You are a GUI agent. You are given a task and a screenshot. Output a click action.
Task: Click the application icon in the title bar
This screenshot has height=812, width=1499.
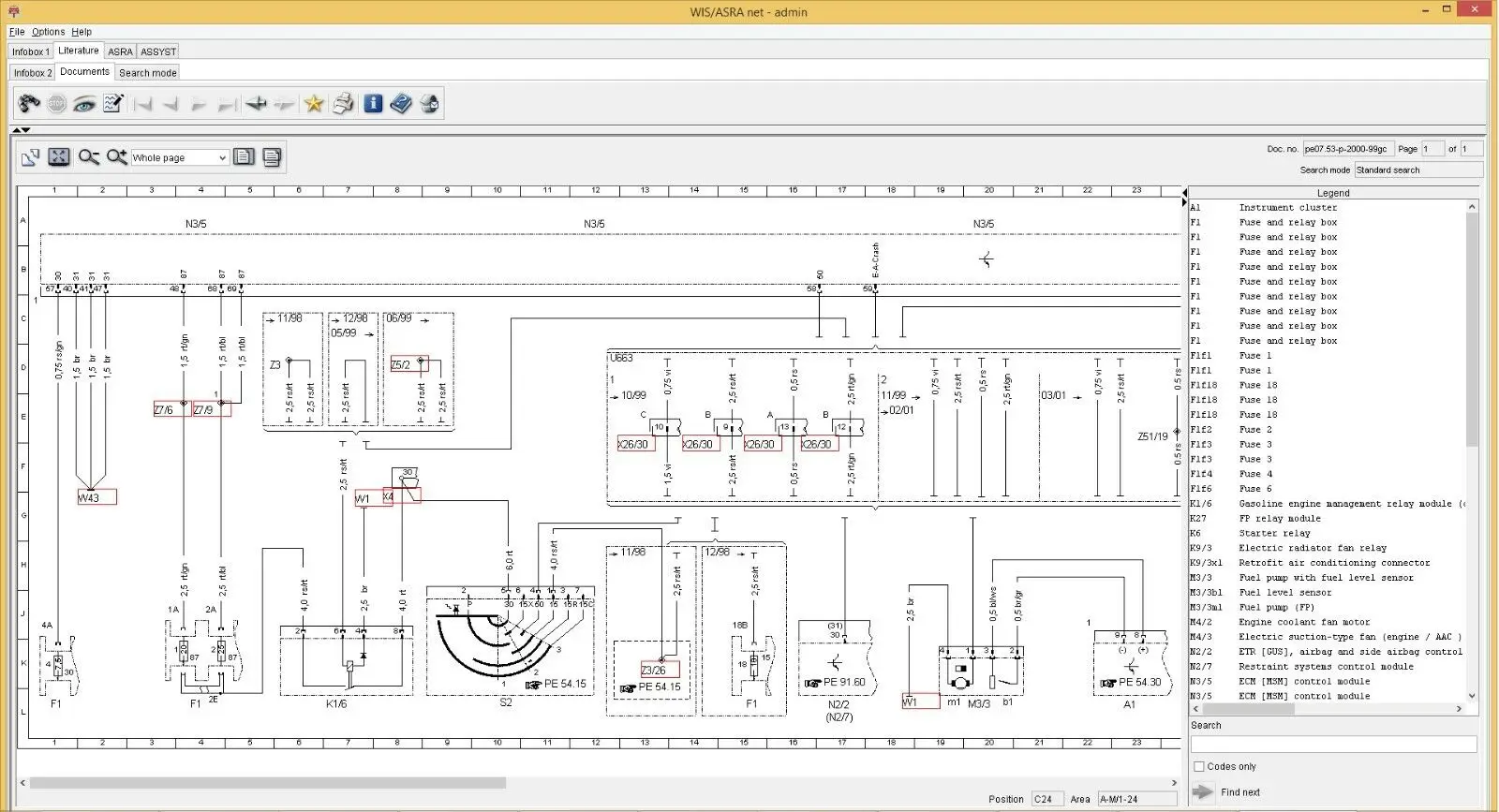click(13, 11)
